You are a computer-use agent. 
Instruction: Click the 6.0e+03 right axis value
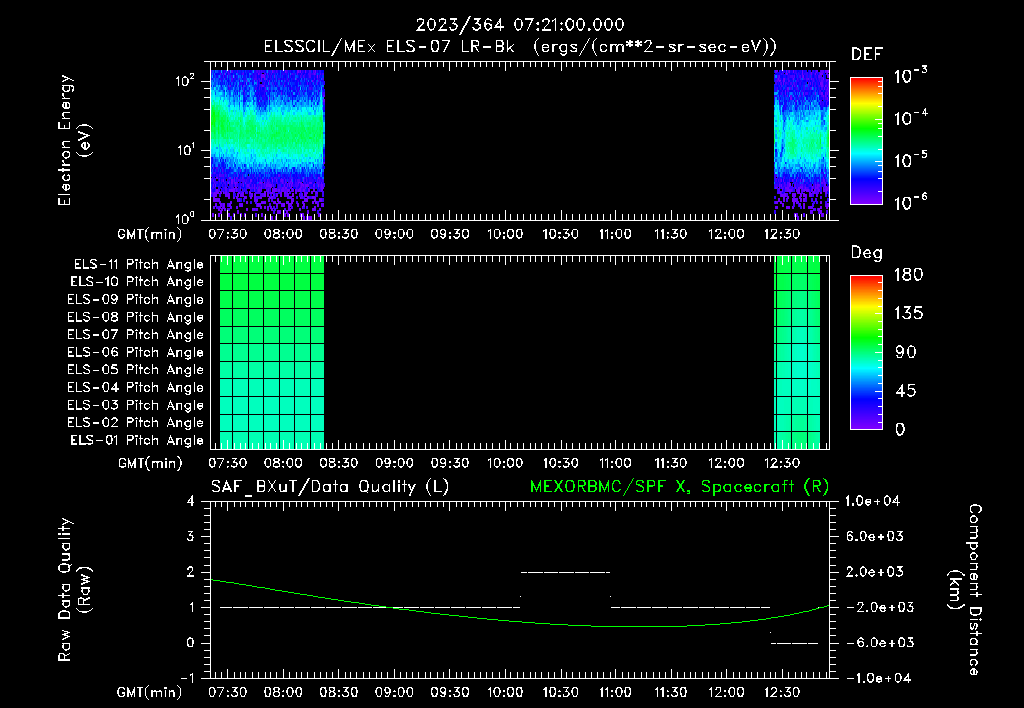[x=874, y=536]
